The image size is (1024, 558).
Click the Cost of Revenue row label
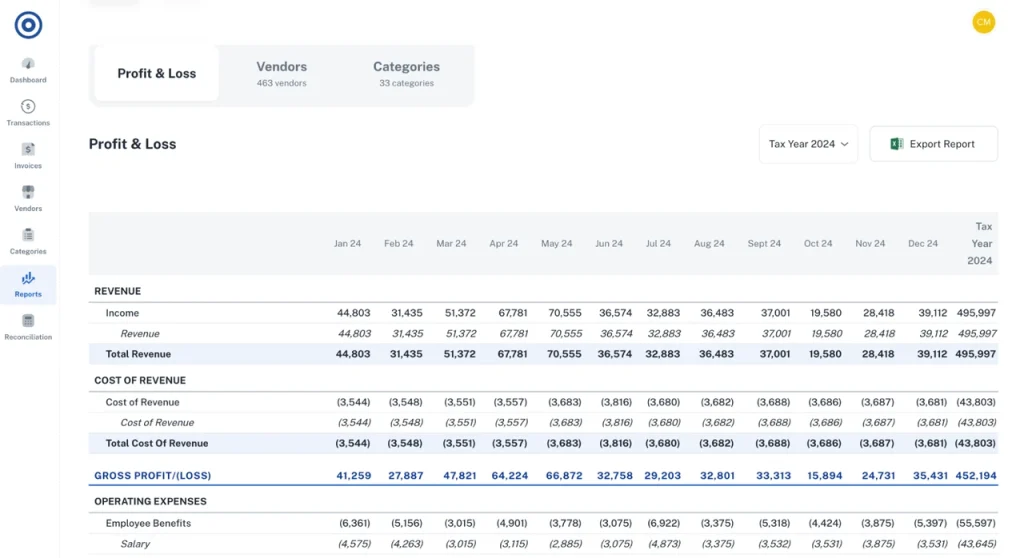click(x=142, y=402)
